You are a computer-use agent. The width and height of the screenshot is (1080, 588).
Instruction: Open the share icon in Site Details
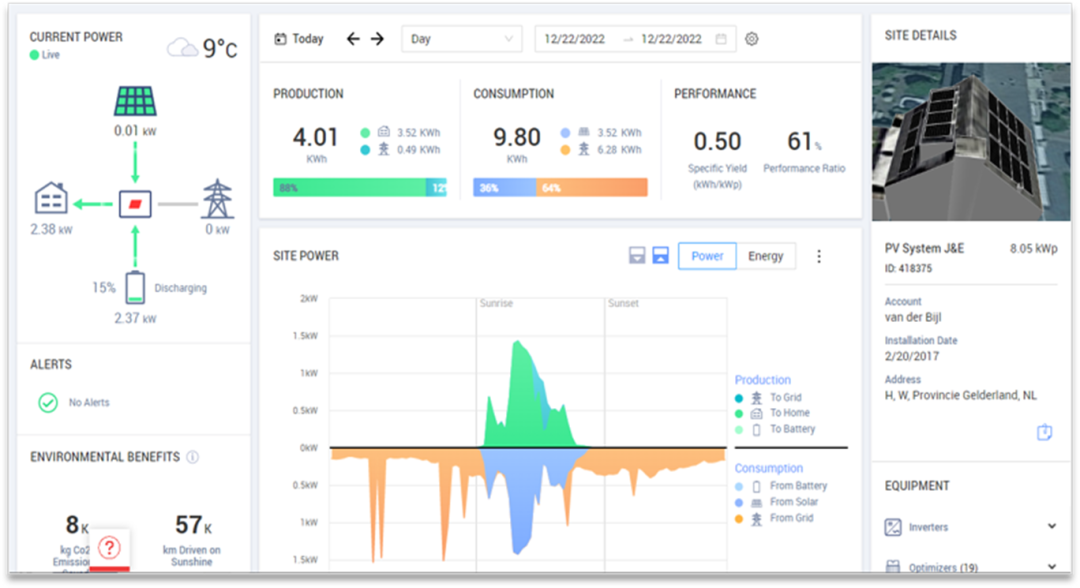coord(1044,432)
